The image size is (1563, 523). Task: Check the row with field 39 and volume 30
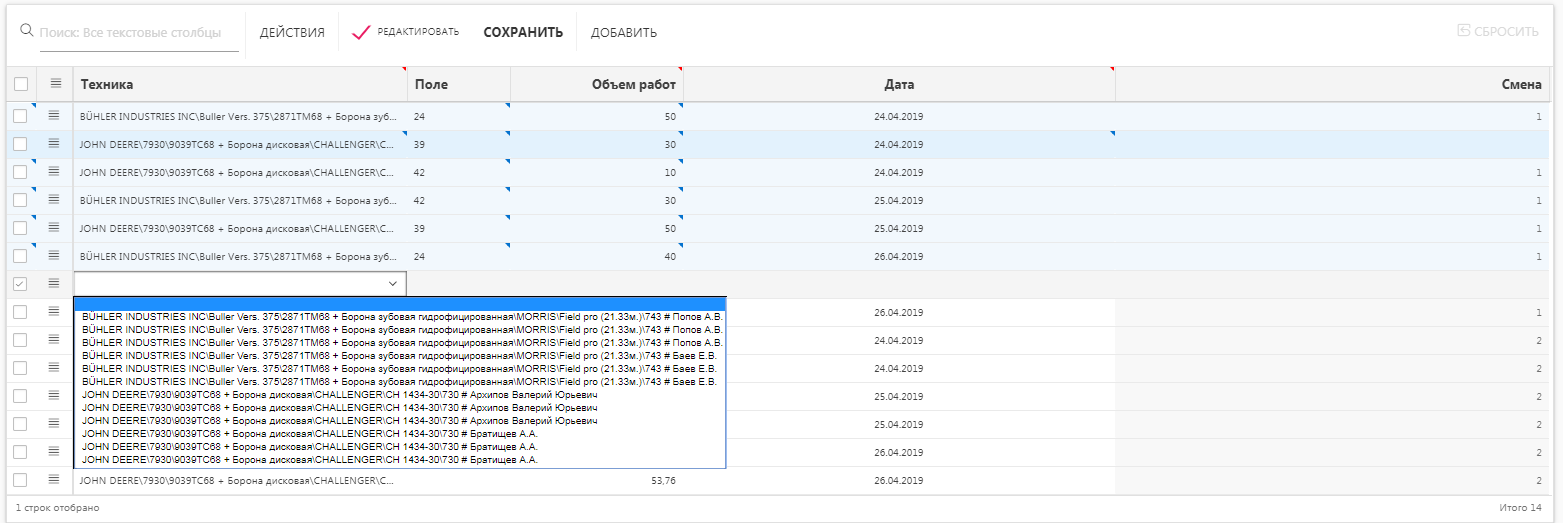(20, 144)
